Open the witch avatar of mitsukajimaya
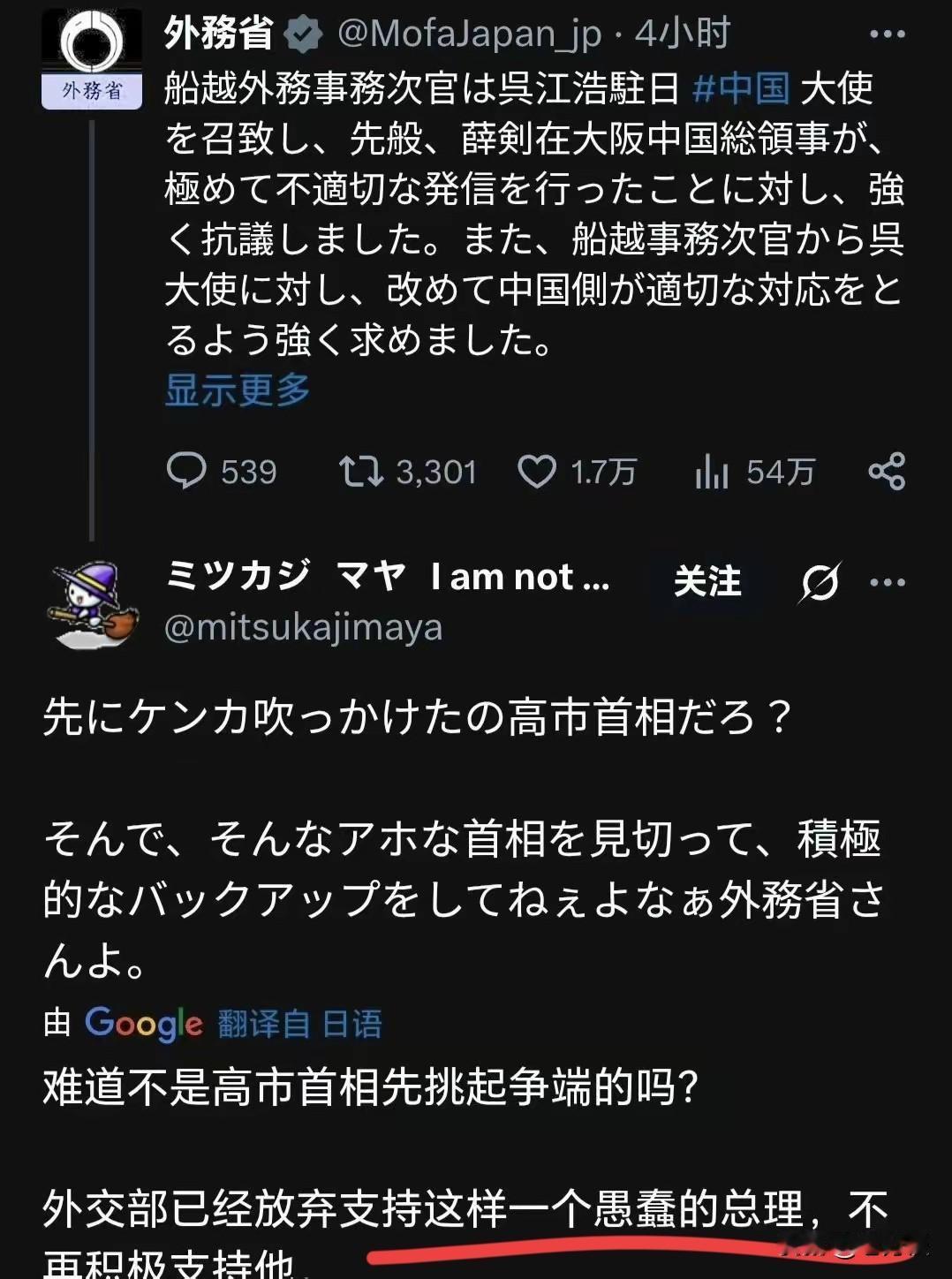This screenshot has height=1279, width=952. point(93,602)
